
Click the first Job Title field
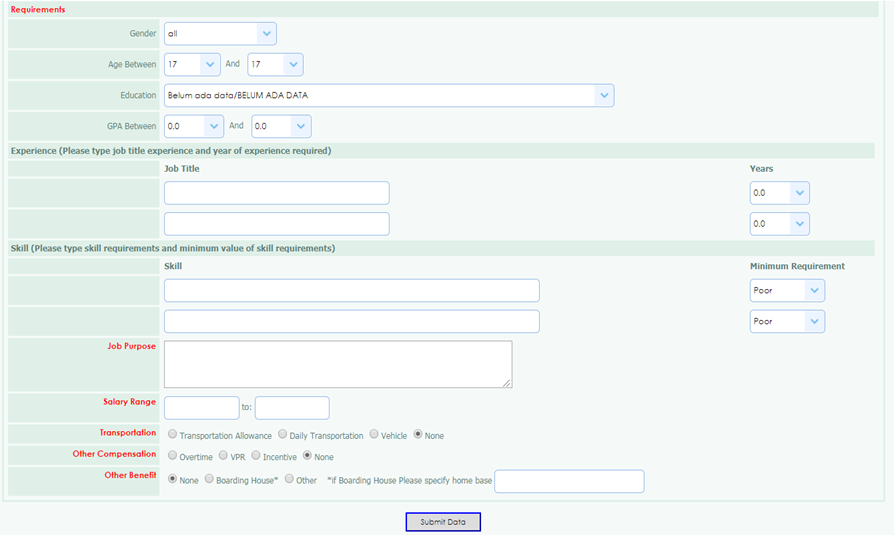pyautogui.click(x=276, y=193)
